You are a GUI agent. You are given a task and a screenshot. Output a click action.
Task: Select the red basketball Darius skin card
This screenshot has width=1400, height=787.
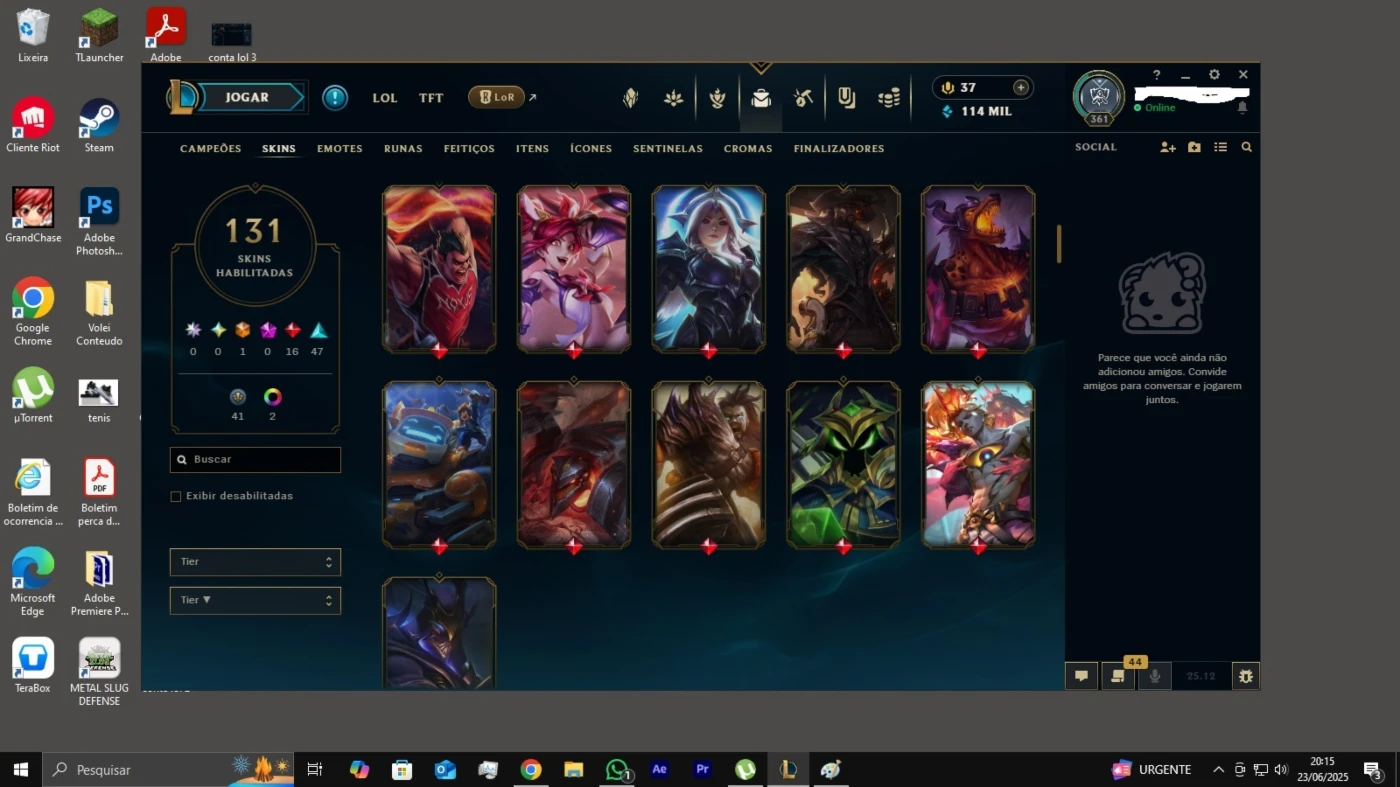(x=439, y=268)
